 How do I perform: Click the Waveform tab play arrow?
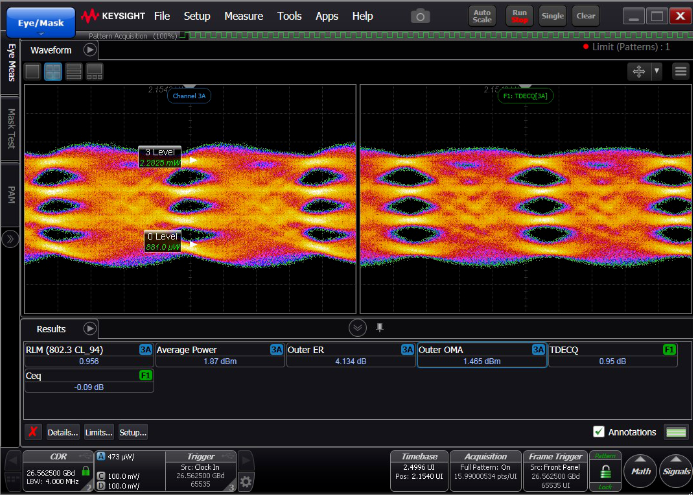(90, 50)
